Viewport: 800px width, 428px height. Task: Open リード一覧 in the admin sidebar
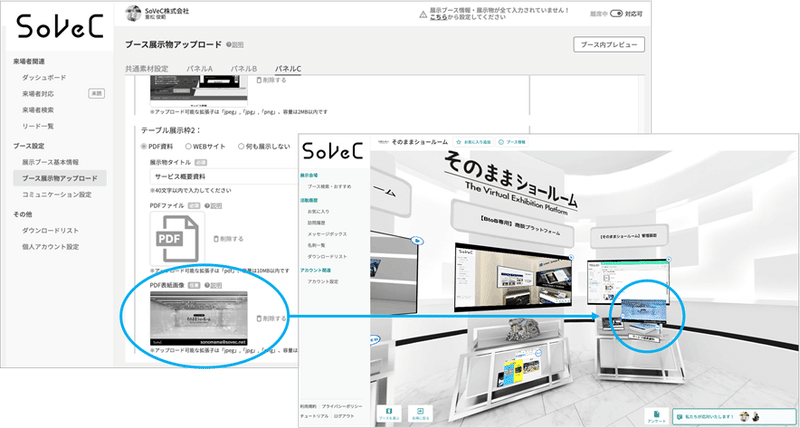(38, 126)
